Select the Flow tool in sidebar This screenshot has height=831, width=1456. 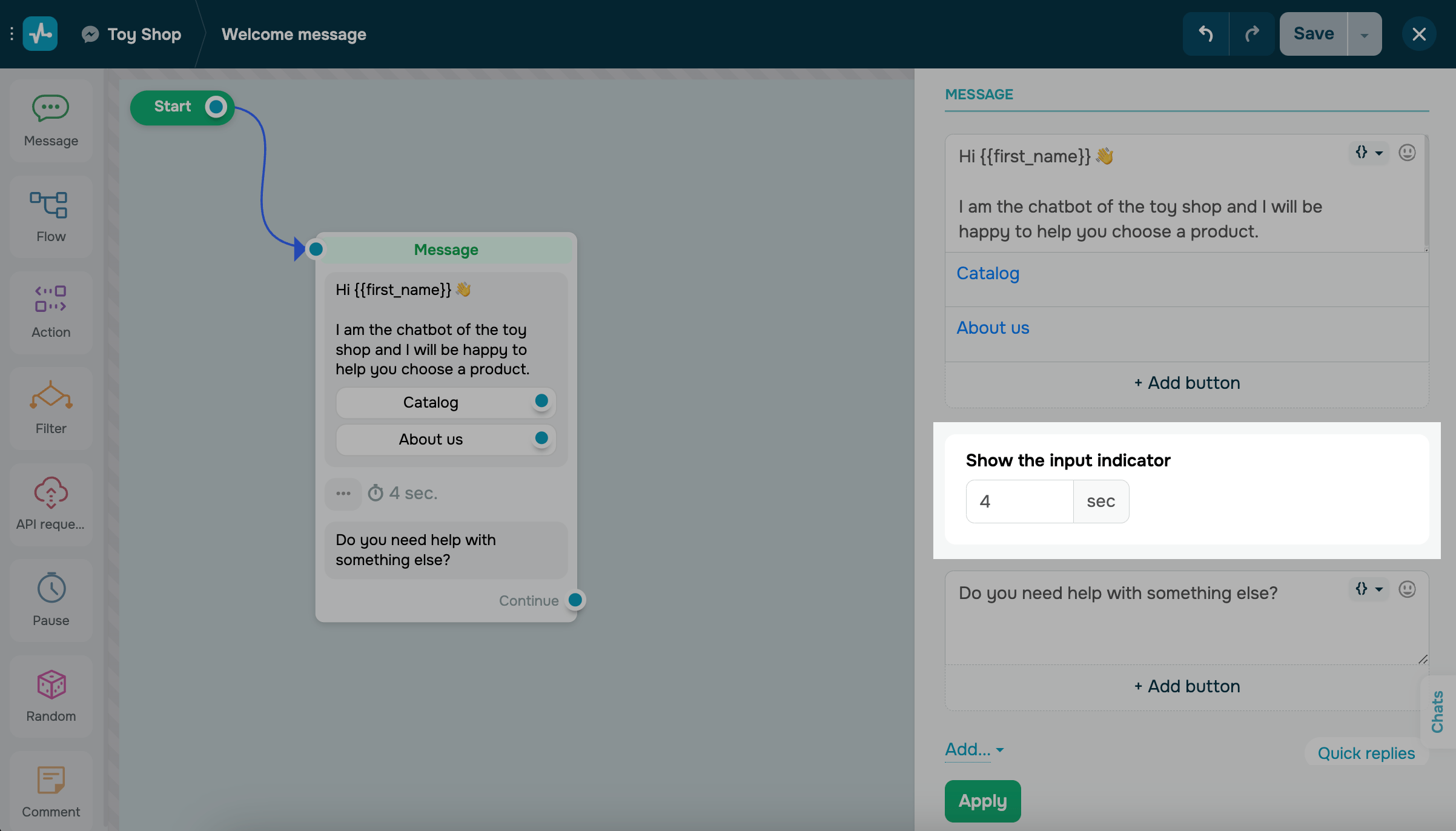pos(51,213)
